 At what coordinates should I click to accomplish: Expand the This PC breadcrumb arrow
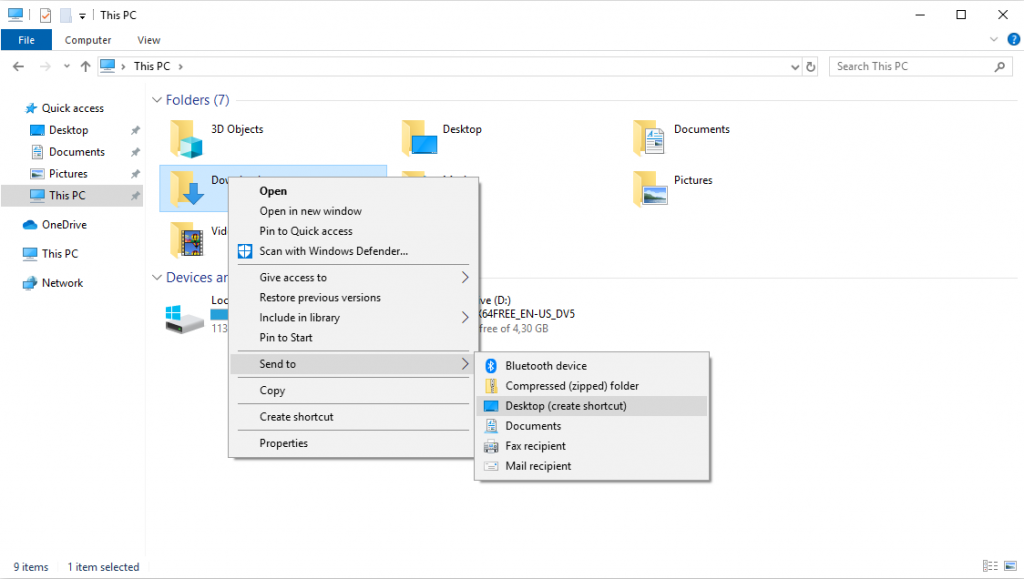pyautogui.click(x=181, y=67)
